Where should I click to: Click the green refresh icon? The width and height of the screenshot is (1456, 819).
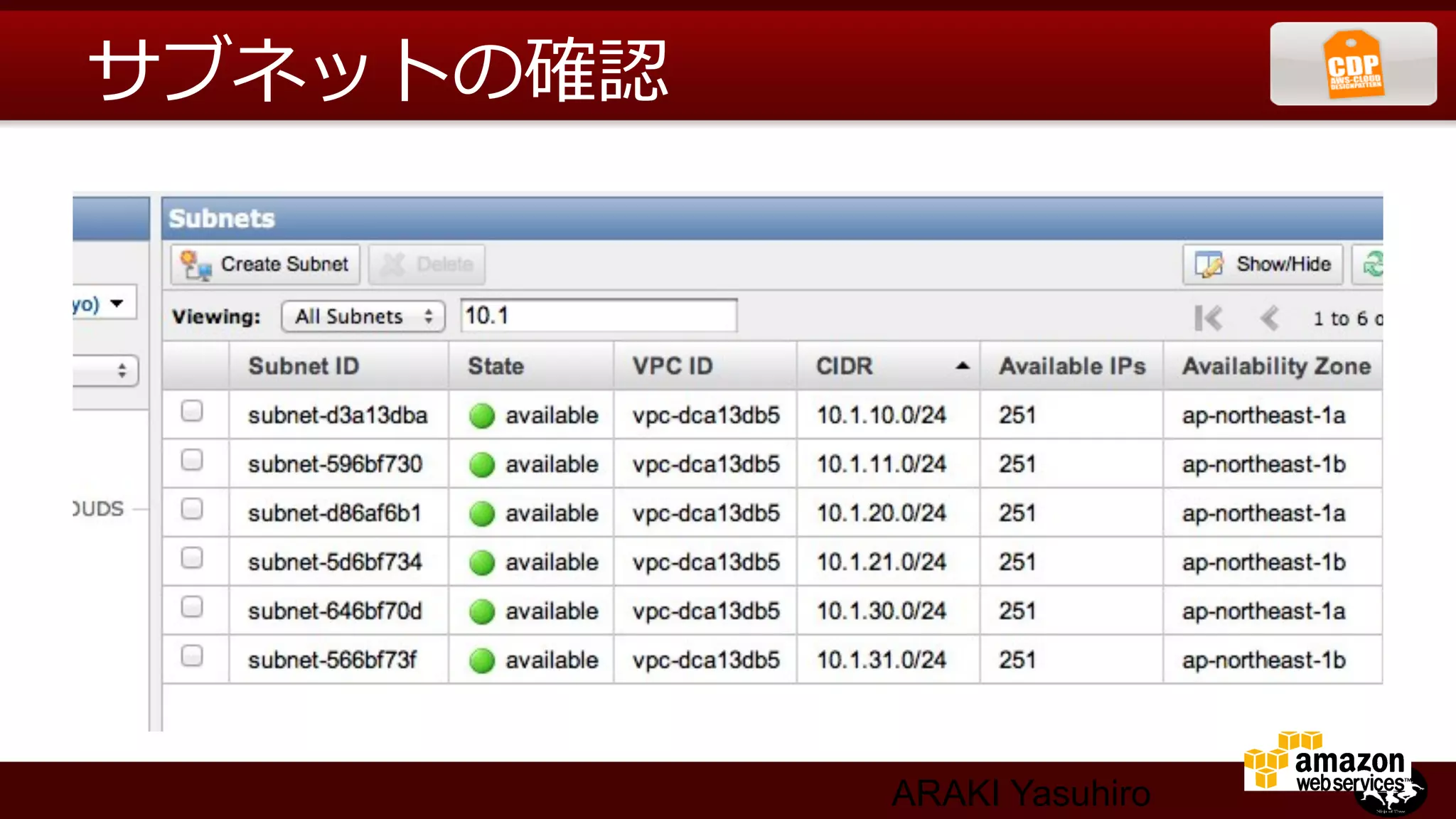(x=1372, y=264)
